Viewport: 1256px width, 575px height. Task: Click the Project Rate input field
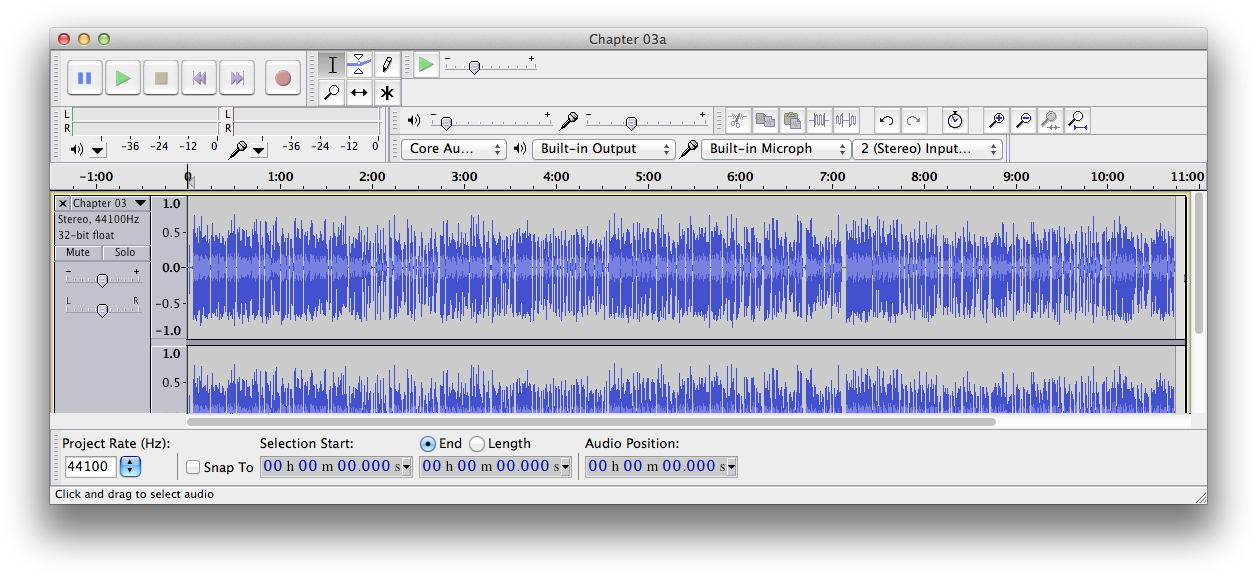point(91,467)
